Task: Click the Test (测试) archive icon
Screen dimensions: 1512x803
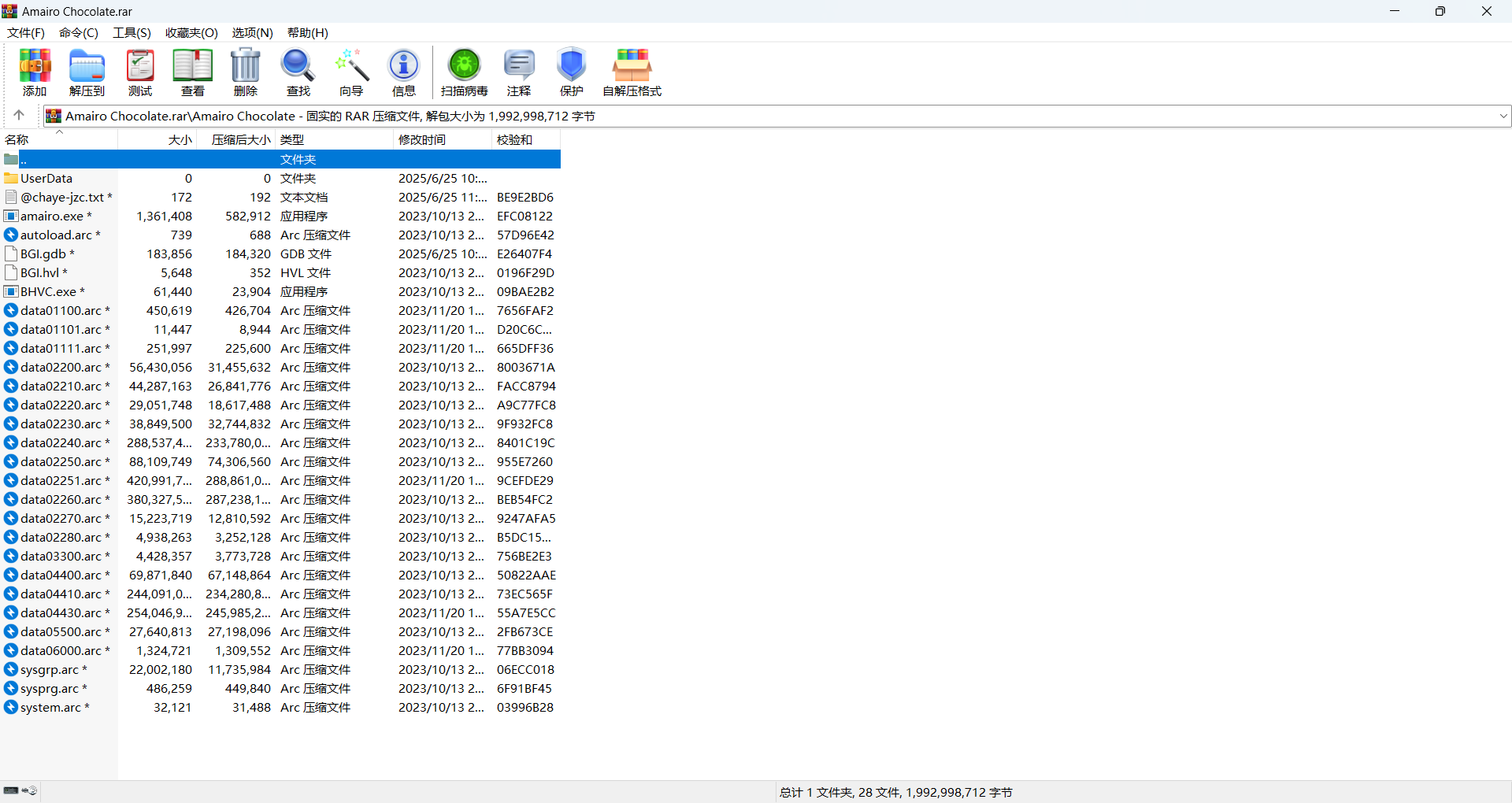Action: click(x=140, y=71)
